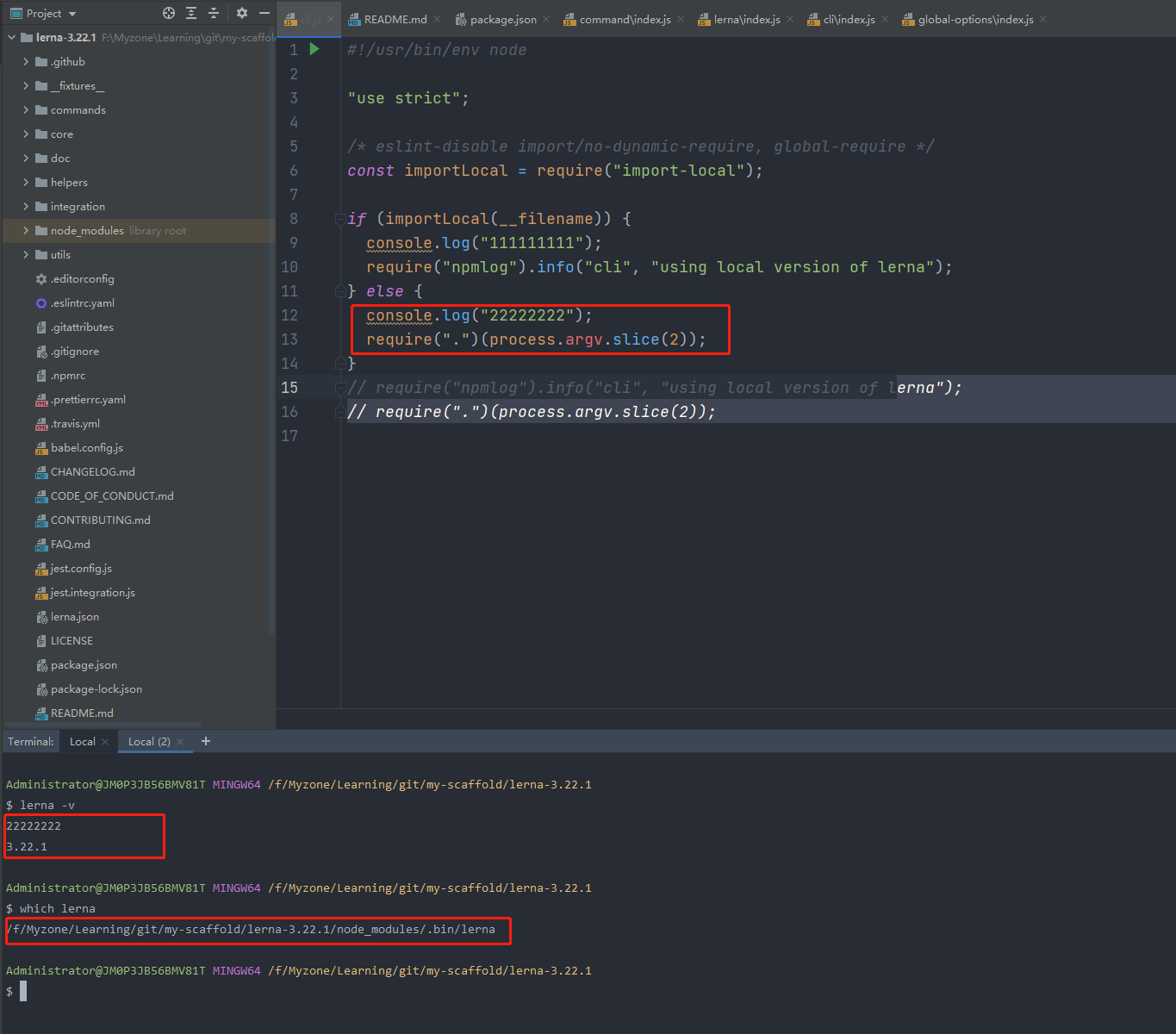Close the Local (2) terminal tab
The height and width of the screenshot is (1034, 1176).
click(x=180, y=742)
